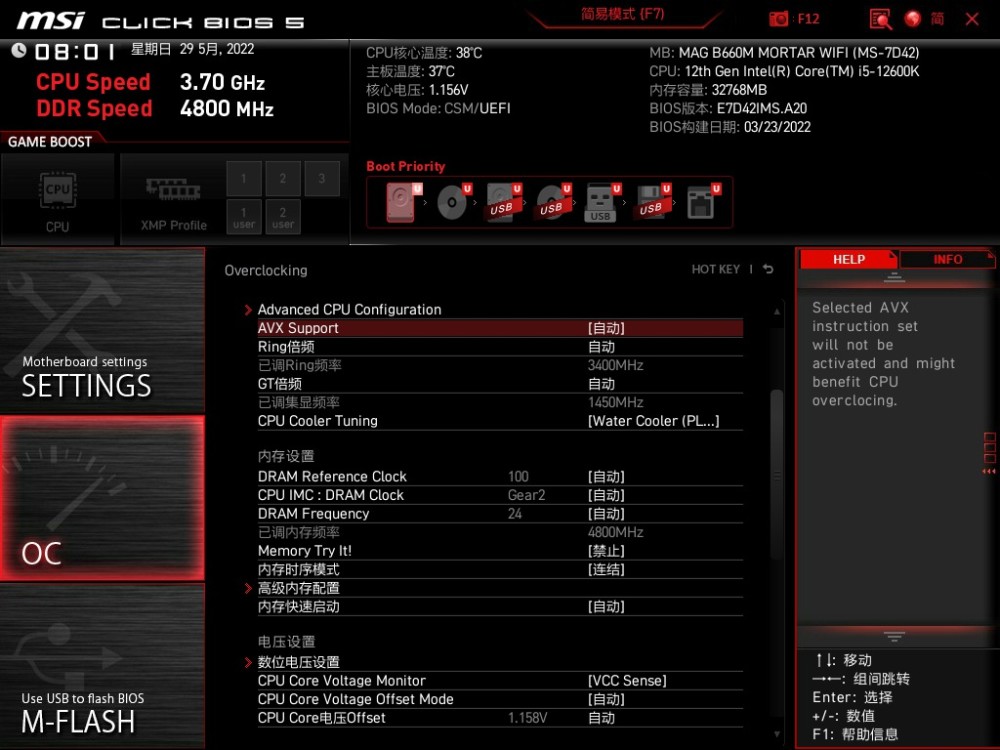Viewport: 1000px width, 750px height.
Task: Select the hard disk boot priority icon
Action: tap(399, 203)
